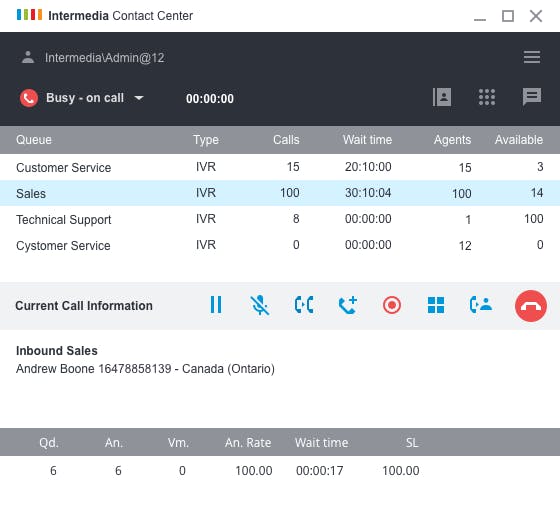Click the call transfer icon

304,305
